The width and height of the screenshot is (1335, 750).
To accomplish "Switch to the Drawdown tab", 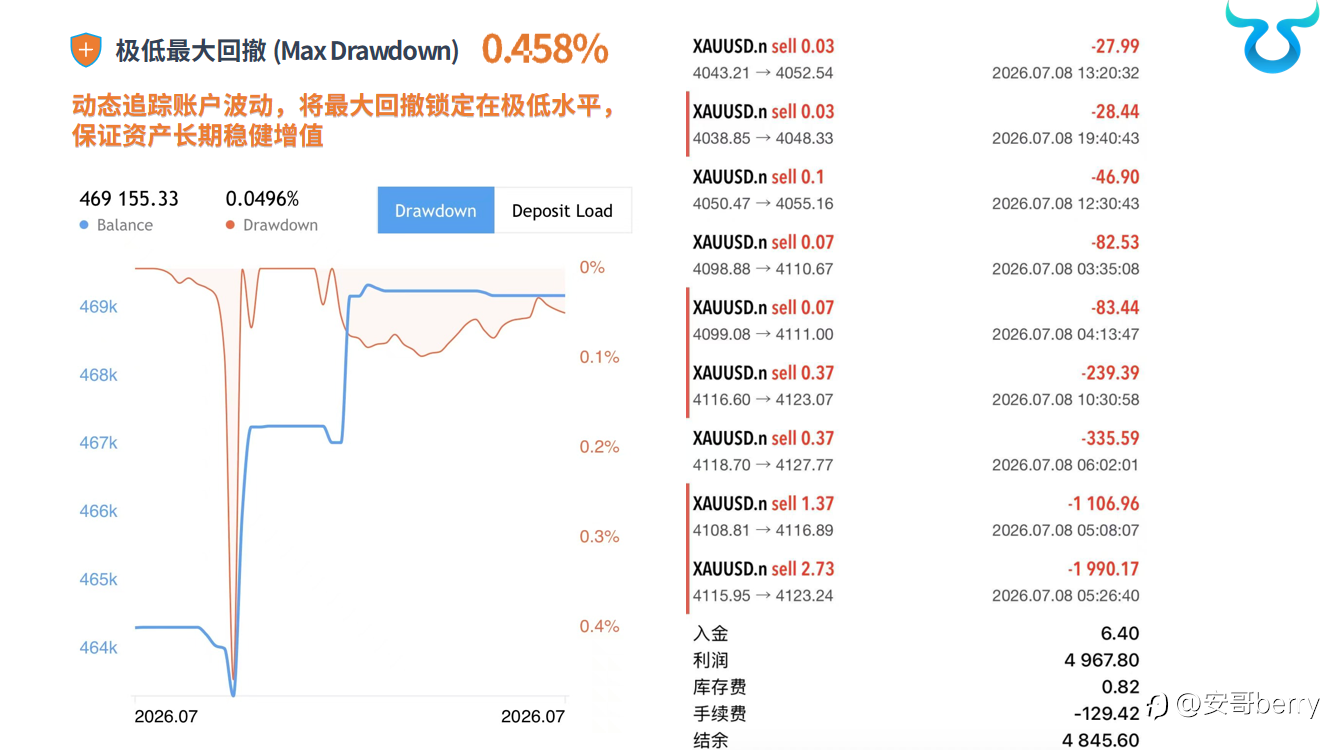I will pyautogui.click(x=436, y=210).
